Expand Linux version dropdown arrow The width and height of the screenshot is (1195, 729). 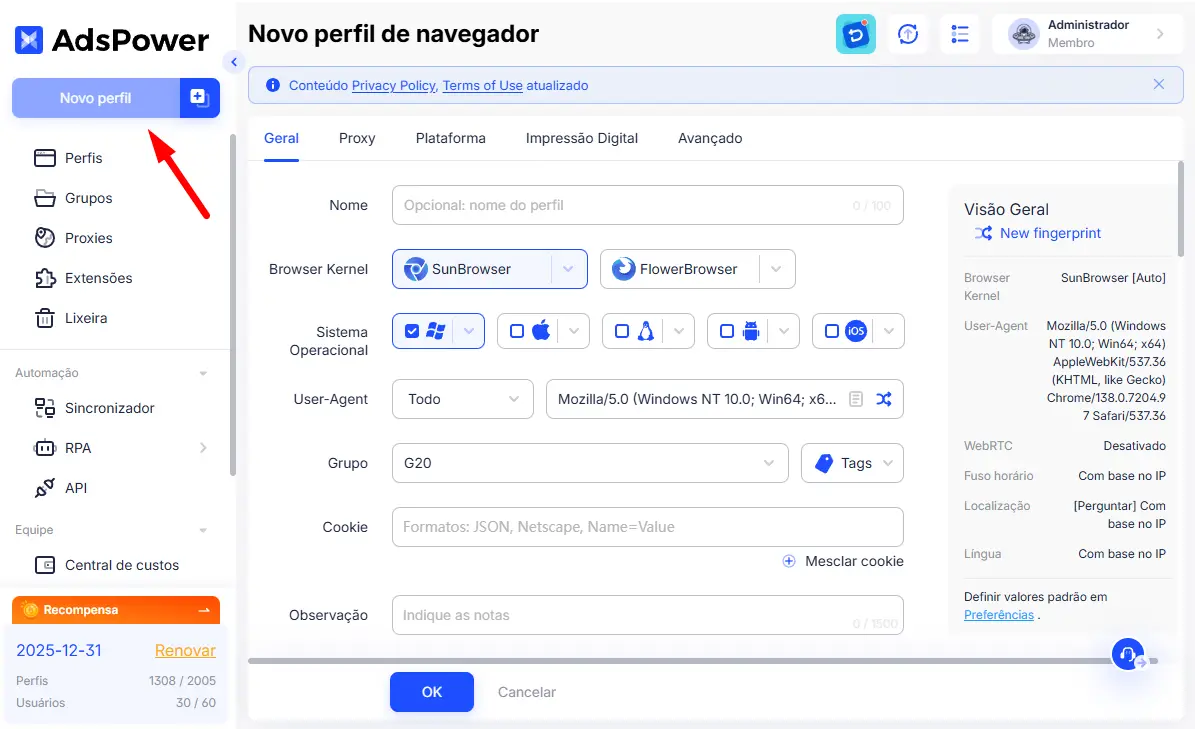pyautogui.click(x=679, y=331)
